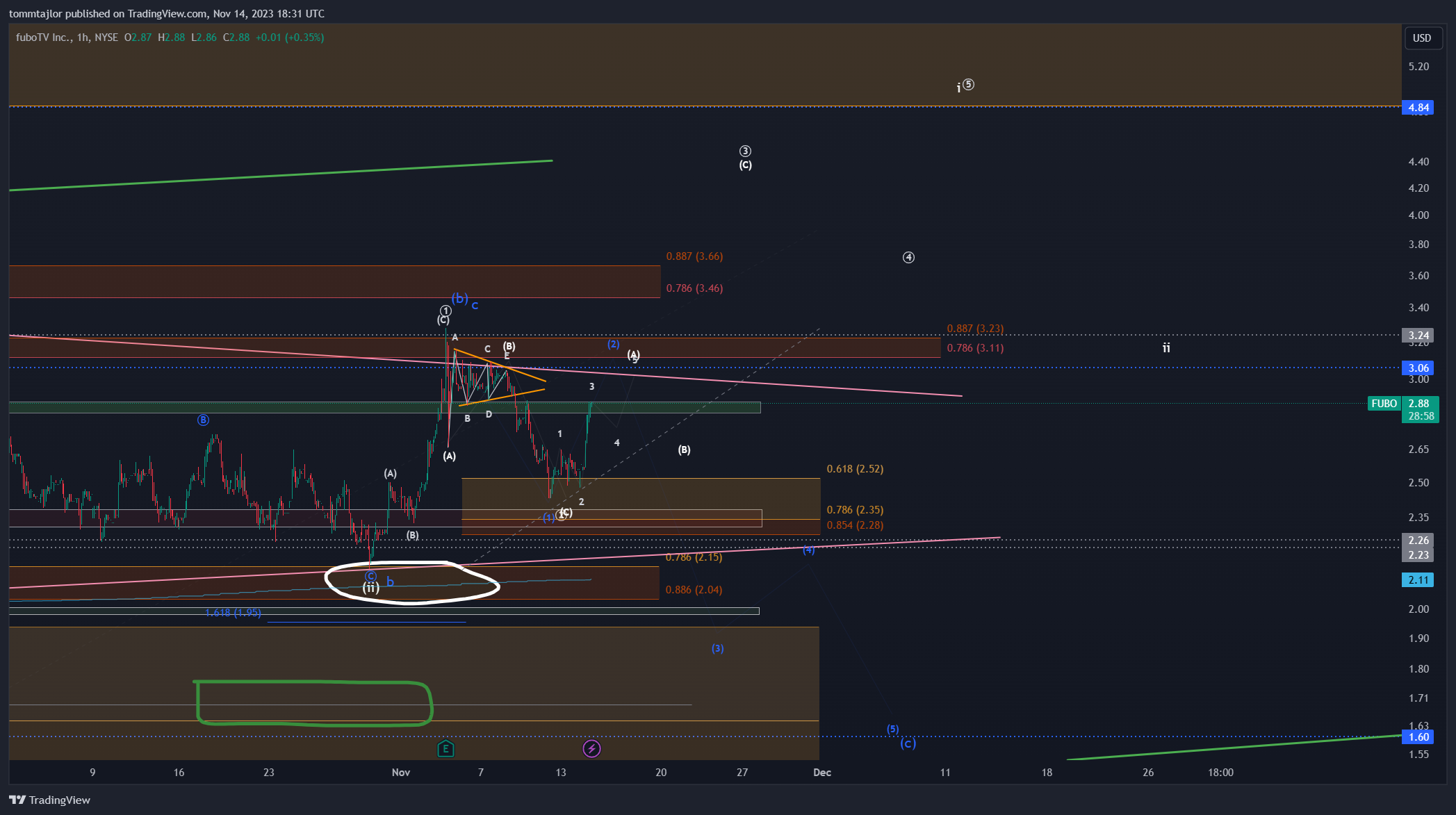This screenshot has height=815, width=1456.
Task: Click the Nov date axis label
Action: [x=401, y=773]
